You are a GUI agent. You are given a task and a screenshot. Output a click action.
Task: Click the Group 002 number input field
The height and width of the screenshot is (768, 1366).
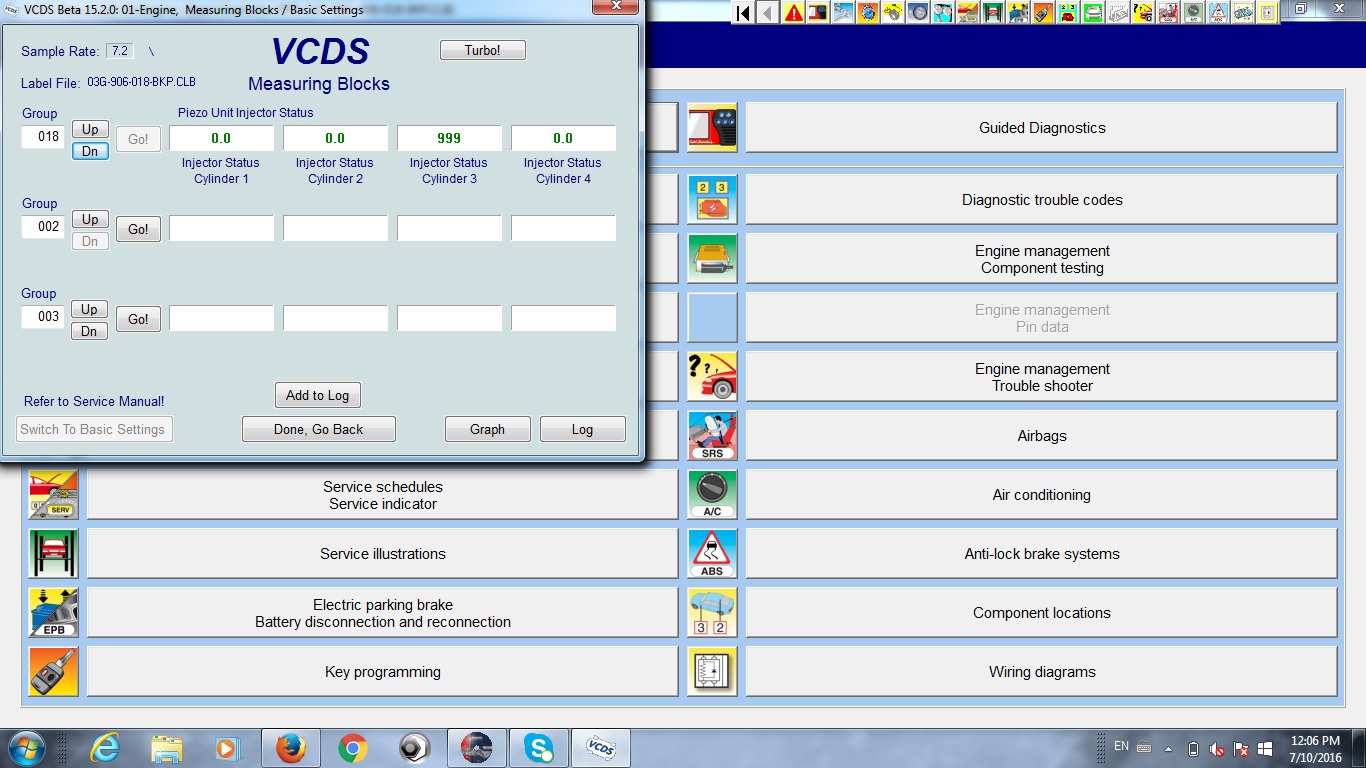click(44, 227)
